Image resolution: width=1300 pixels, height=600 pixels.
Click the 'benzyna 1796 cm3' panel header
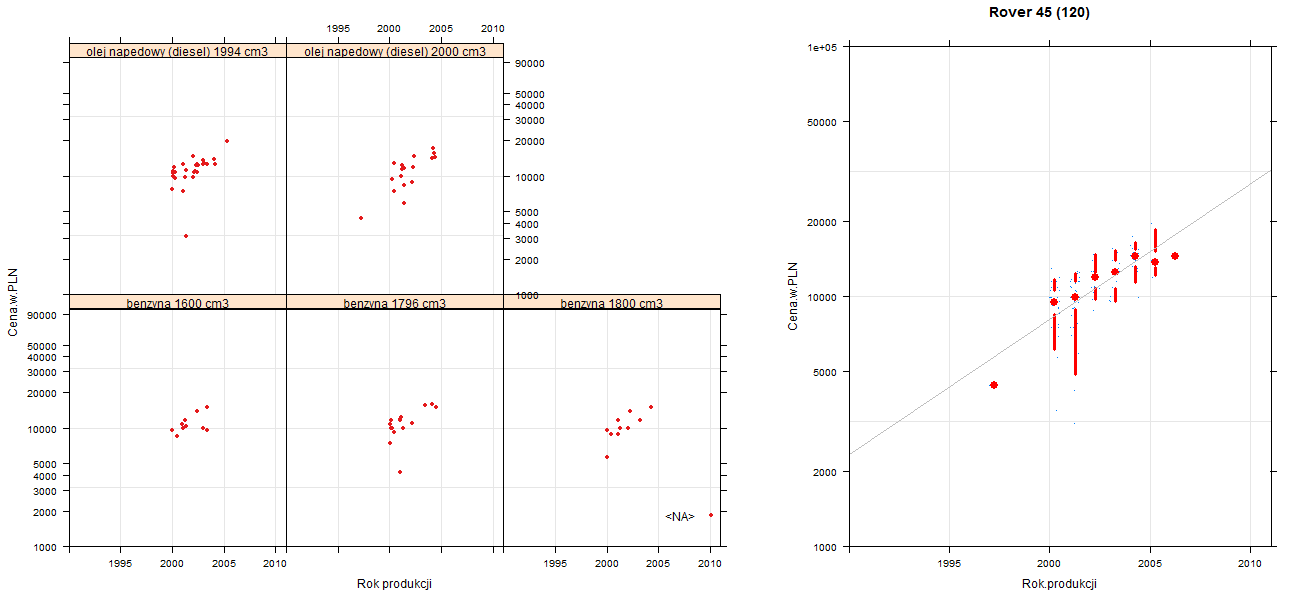tap(395, 302)
